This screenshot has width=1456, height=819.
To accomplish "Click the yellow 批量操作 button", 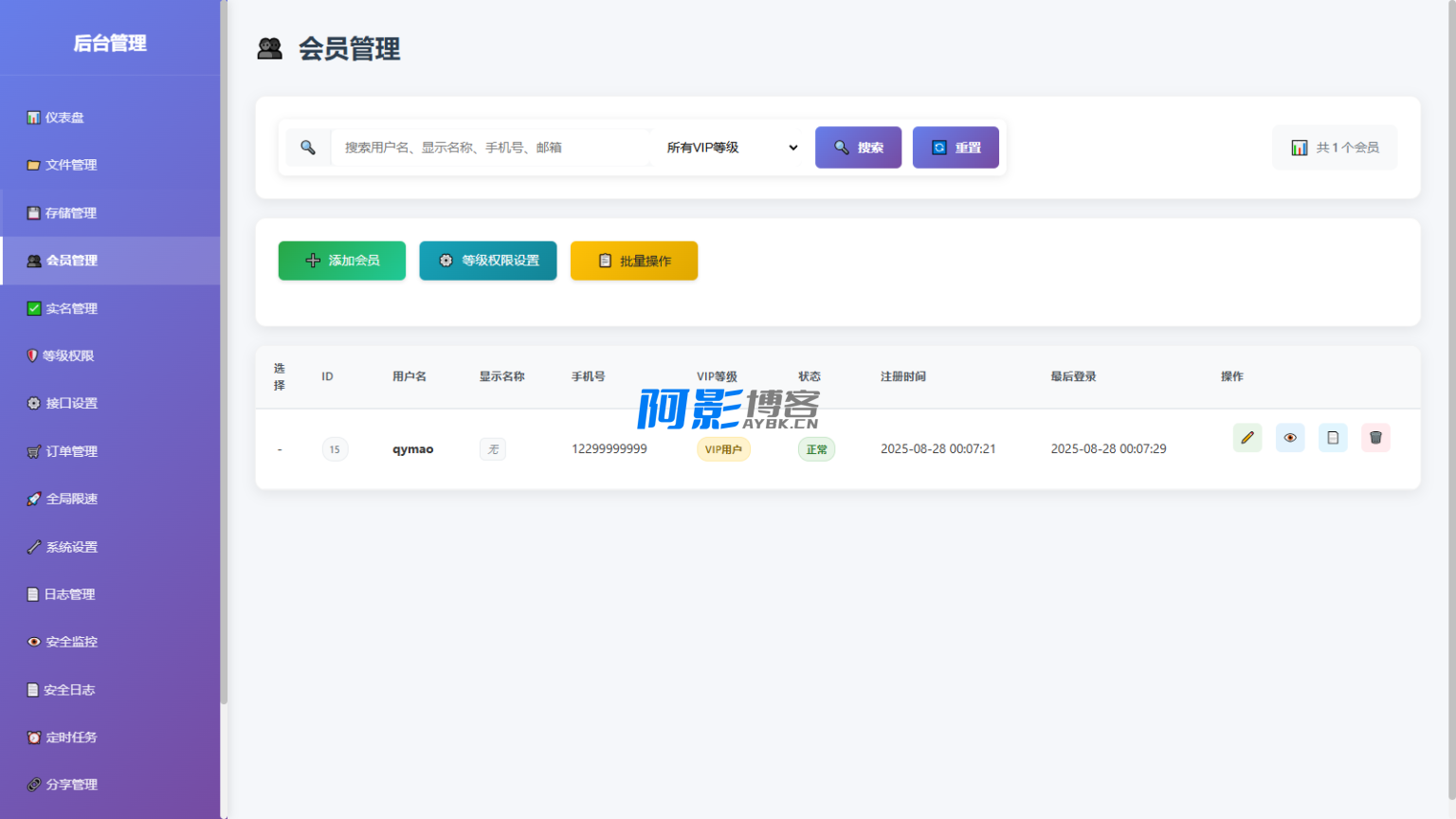I will click(633, 261).
